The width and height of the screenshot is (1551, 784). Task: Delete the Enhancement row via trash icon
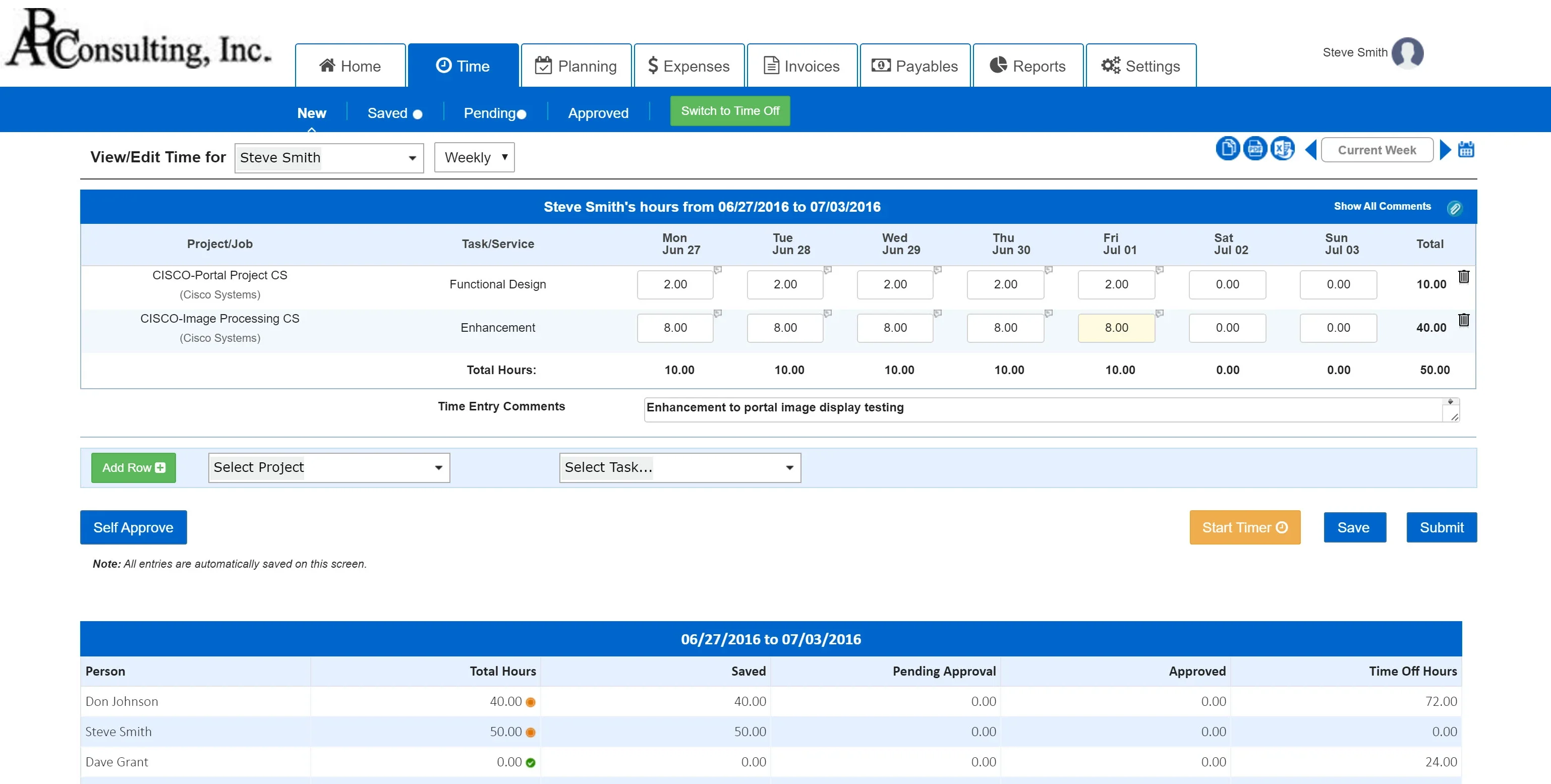point(1464,320)
